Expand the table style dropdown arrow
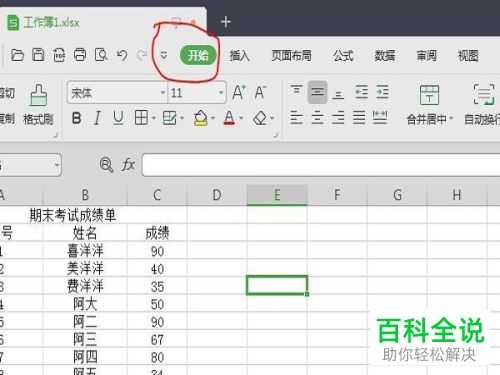 (182, 118)
